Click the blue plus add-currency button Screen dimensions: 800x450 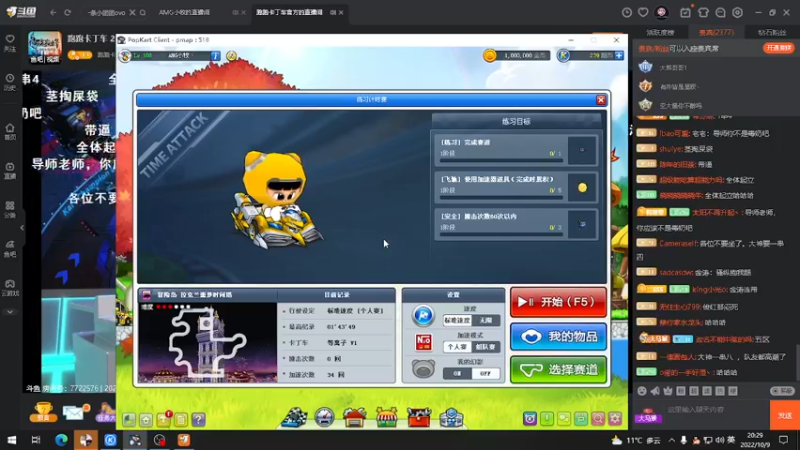(619, 55)
